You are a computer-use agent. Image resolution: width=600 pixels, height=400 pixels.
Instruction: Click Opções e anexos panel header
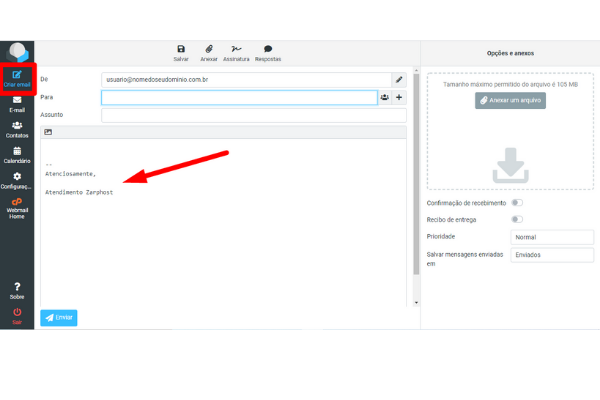[x=510, y=53]
